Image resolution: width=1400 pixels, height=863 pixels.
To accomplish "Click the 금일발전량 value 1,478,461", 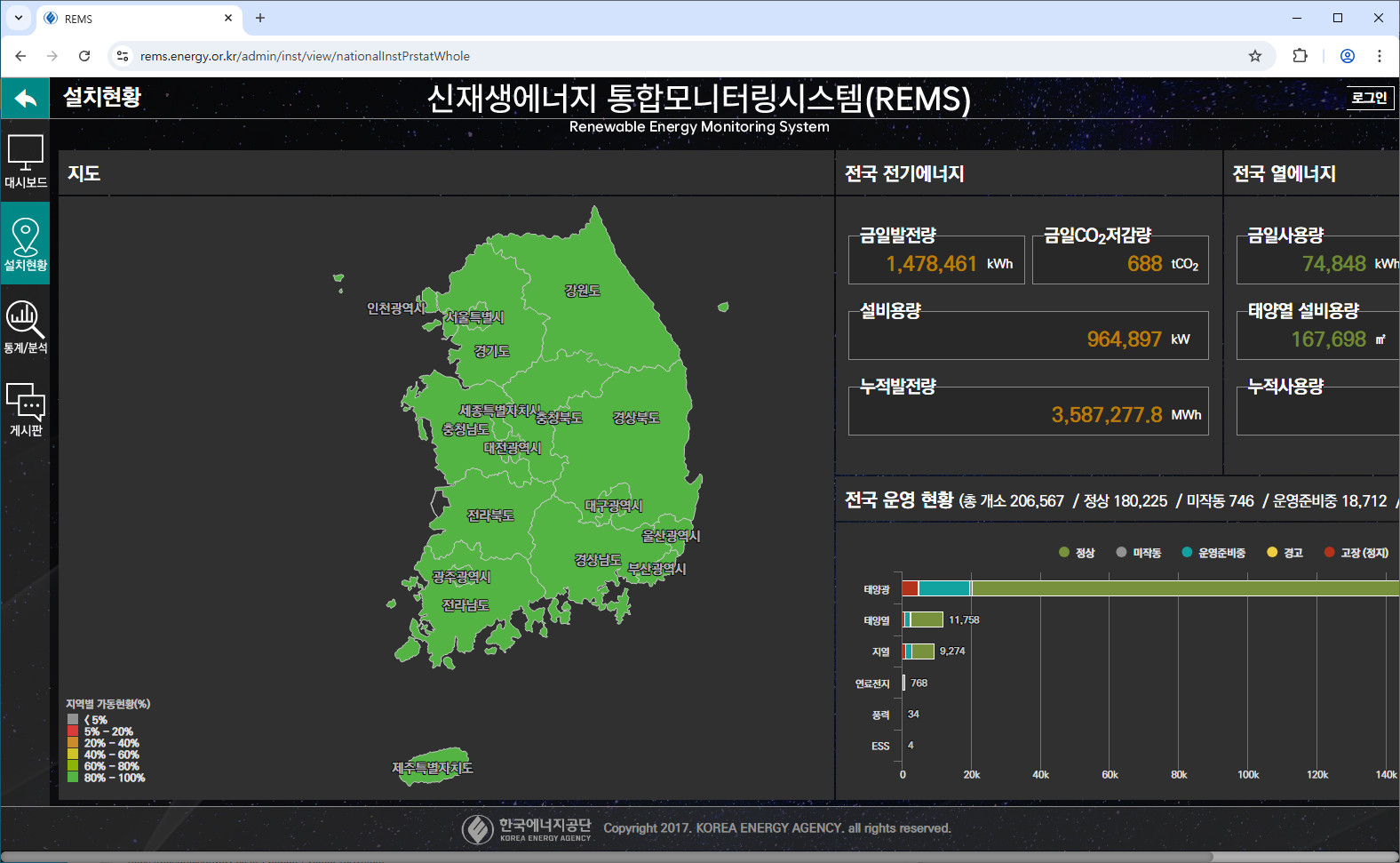I will click(x=931, y=264).
